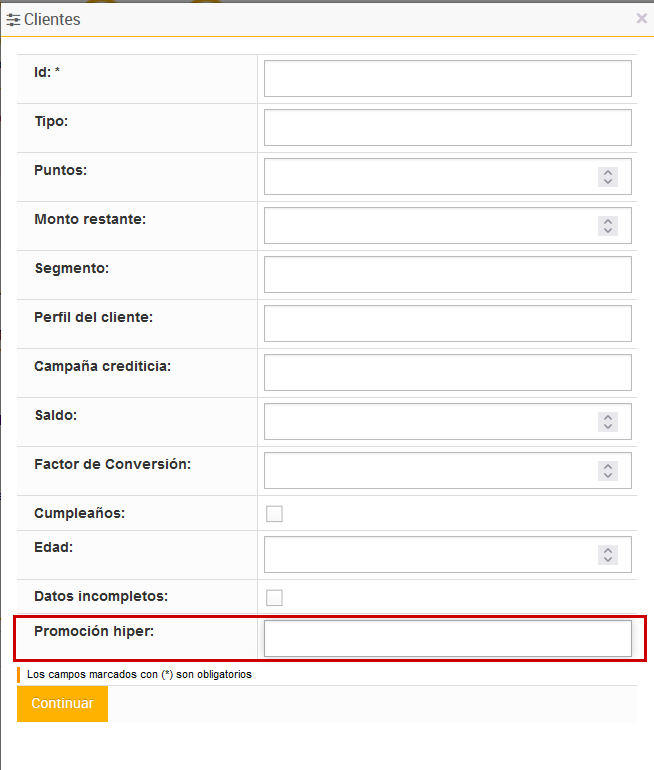Click the Perfil del cliente field
This screenshot has height=770, width=654.
[447, 324]
